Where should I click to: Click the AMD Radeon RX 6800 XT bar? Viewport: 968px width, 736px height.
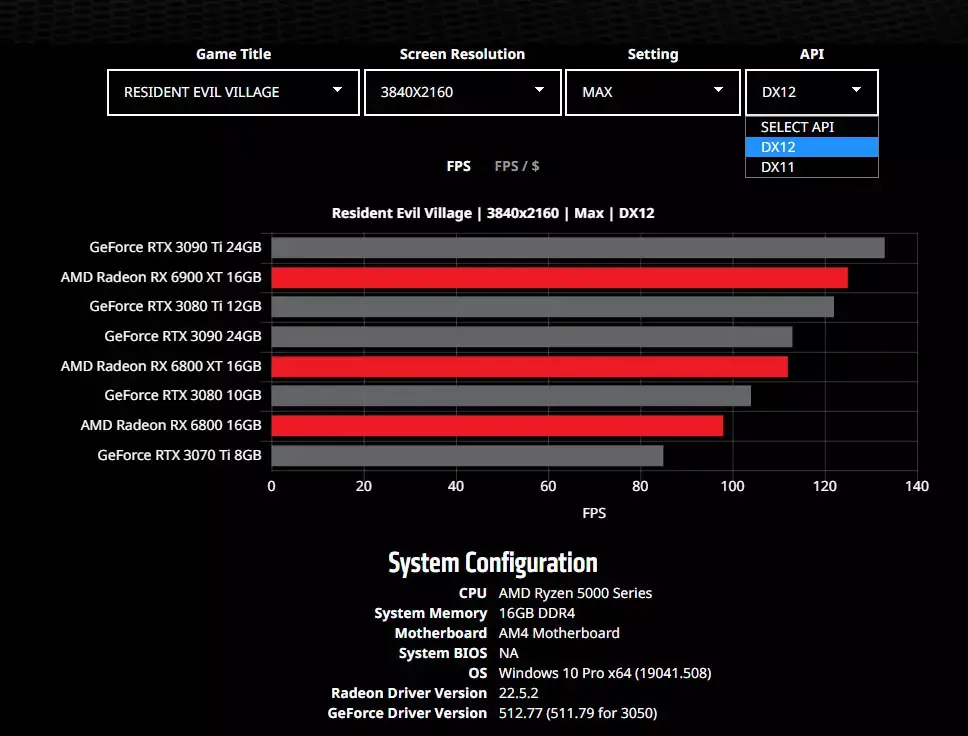point(530,366)
